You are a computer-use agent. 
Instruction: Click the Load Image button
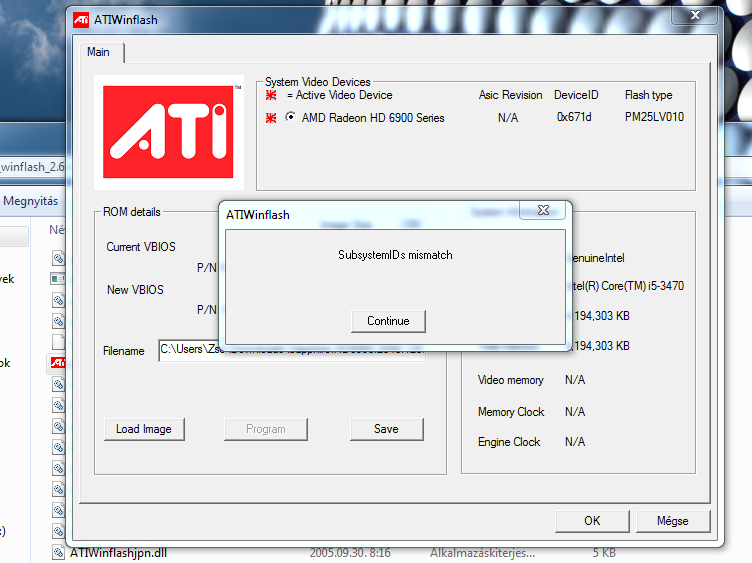144,429
